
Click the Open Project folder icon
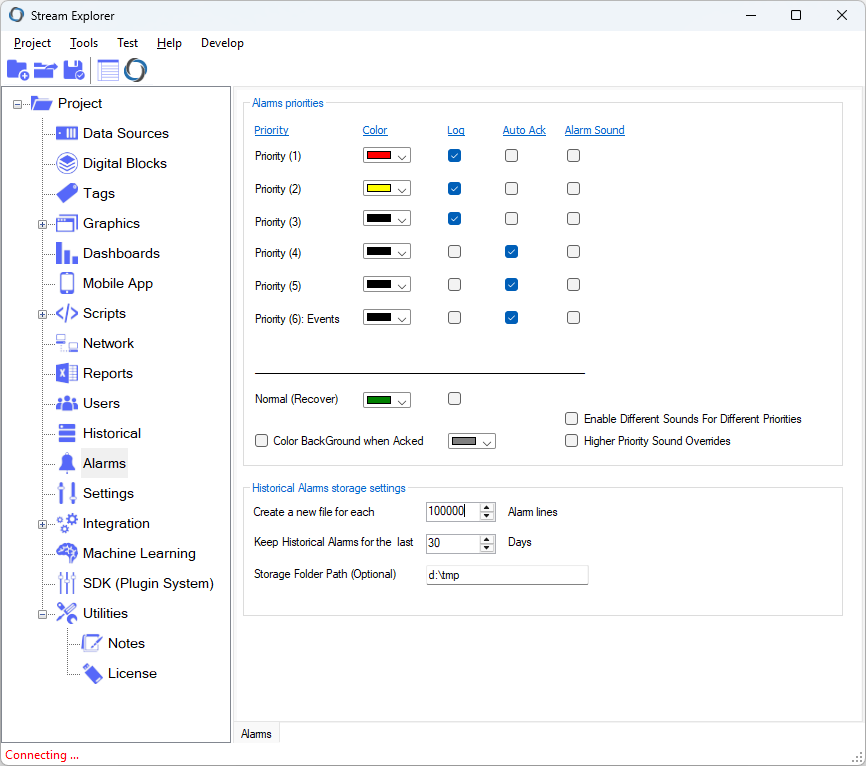click(x=45, y=70)
